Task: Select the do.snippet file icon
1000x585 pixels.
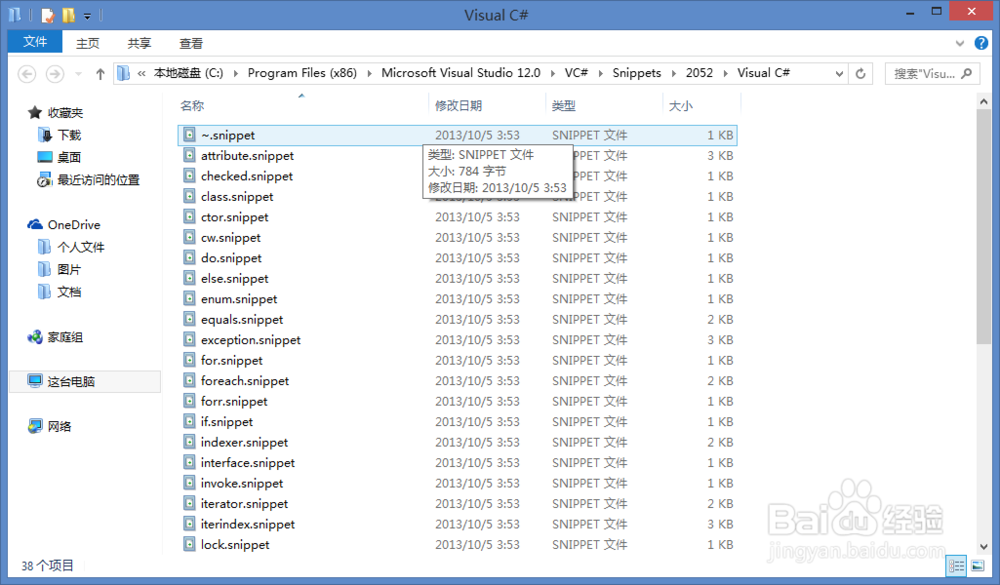Action: click(189, 257)
